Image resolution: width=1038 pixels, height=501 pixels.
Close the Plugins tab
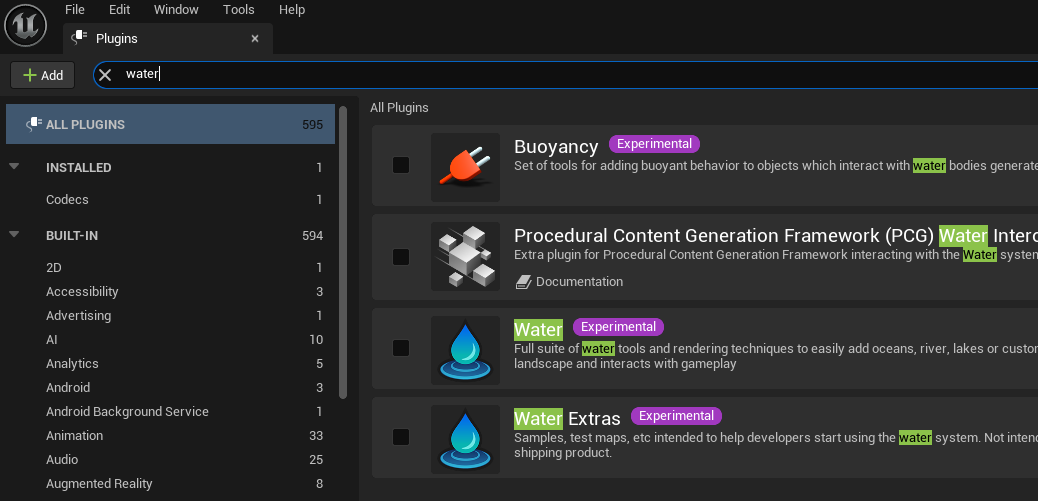[255, 38]
